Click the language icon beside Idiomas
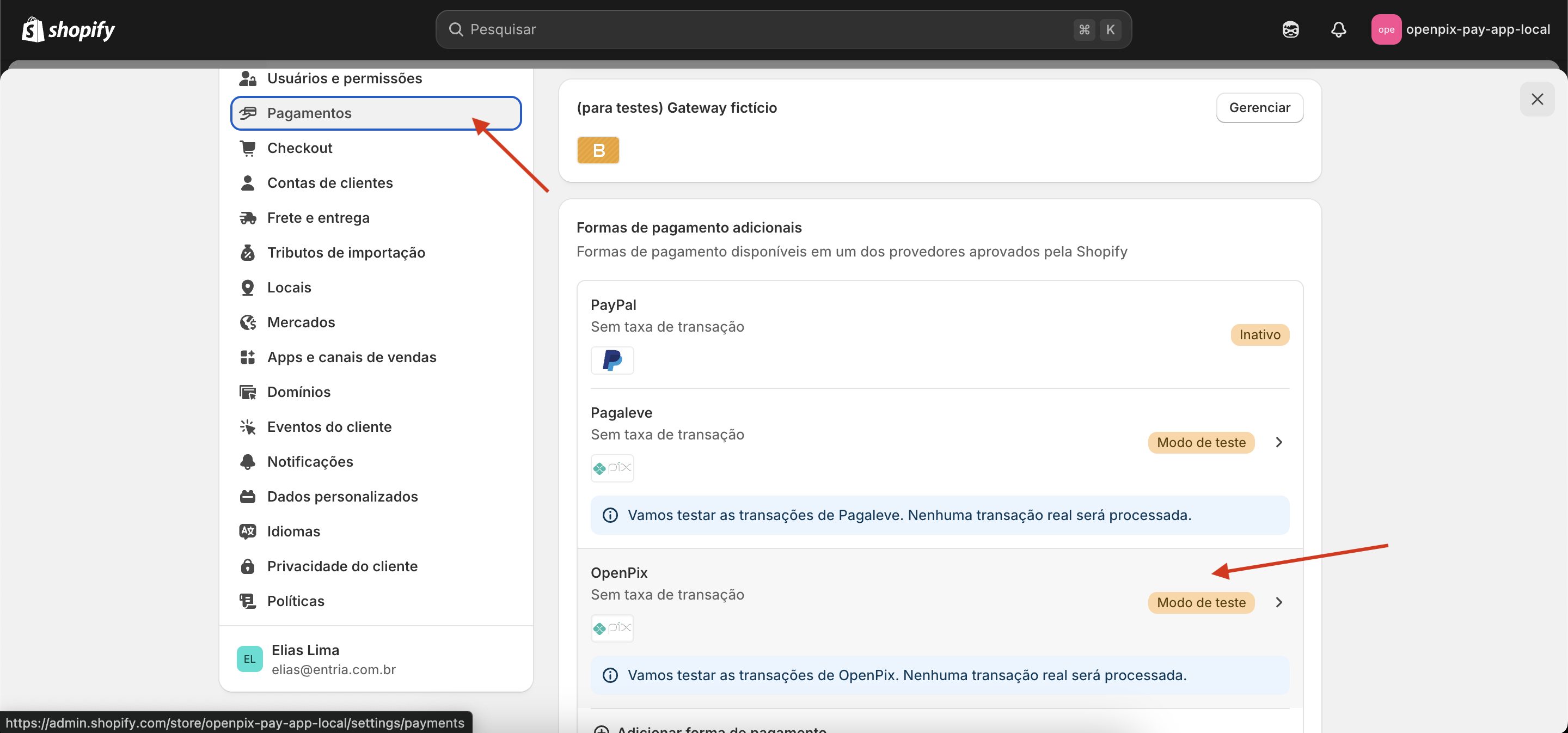1568x733 pixels. 248,531
